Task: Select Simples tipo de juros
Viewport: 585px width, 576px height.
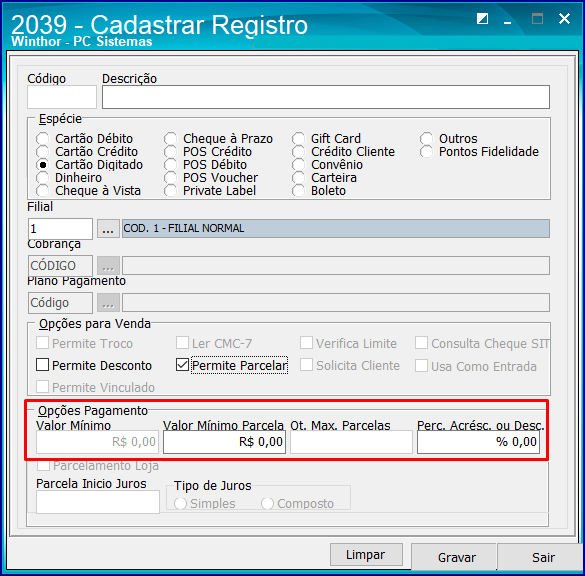Action: [181, 504]
